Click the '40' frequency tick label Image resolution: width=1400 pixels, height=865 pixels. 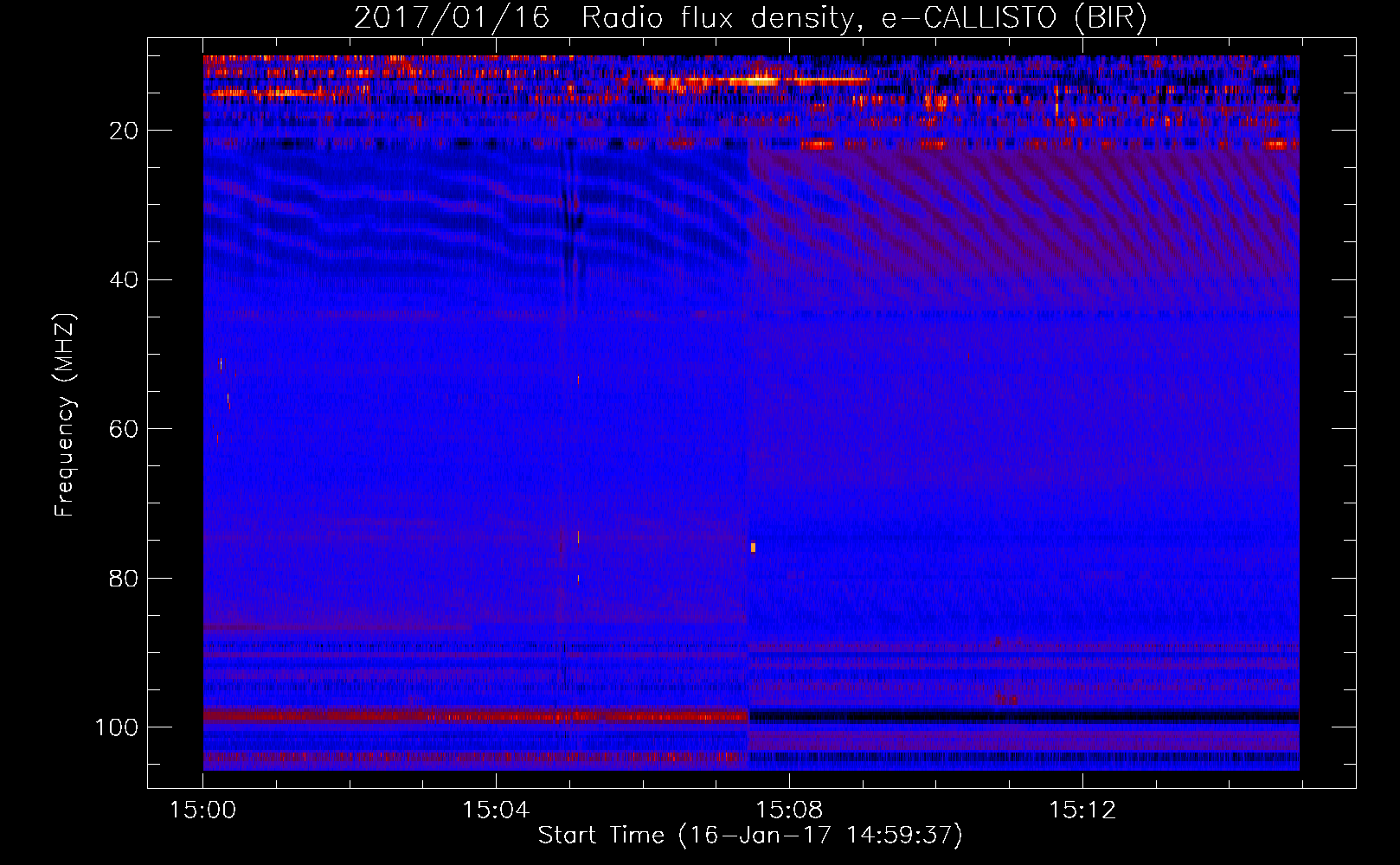click(x=124, y=280)
